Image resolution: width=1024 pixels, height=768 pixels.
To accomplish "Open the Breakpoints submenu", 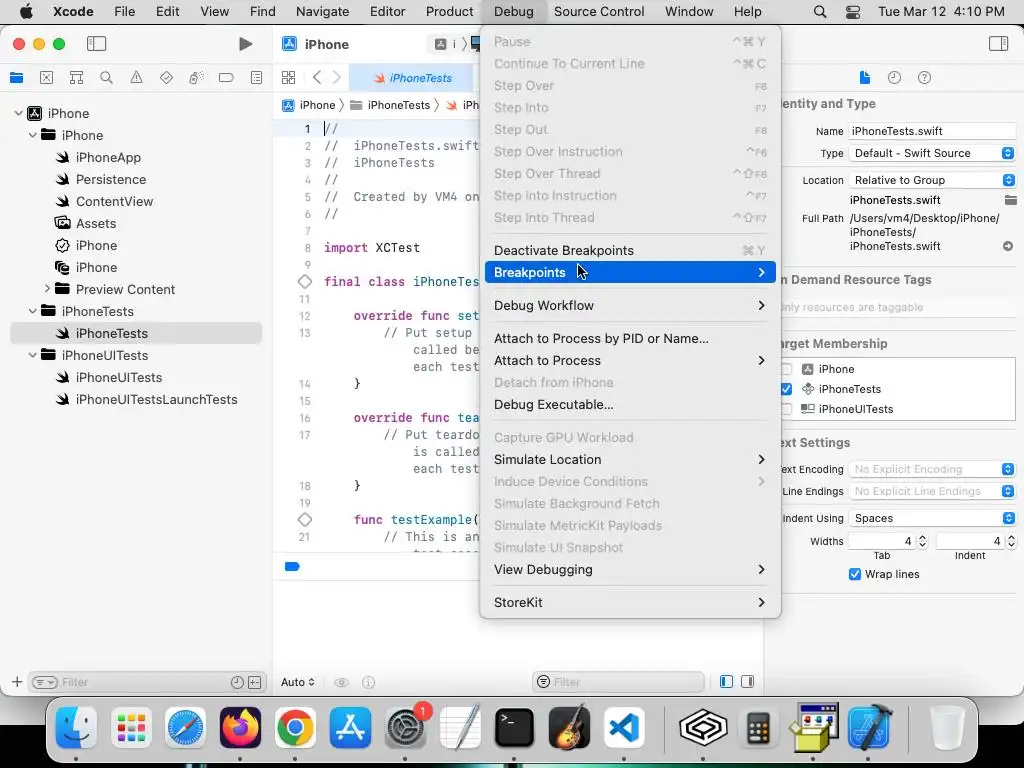I will (630, 272).
